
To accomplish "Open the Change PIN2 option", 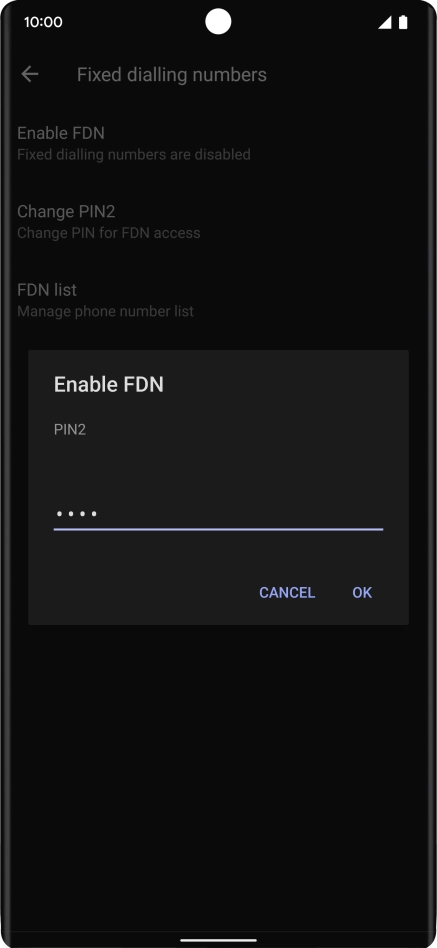I will (x=218, y=221).
